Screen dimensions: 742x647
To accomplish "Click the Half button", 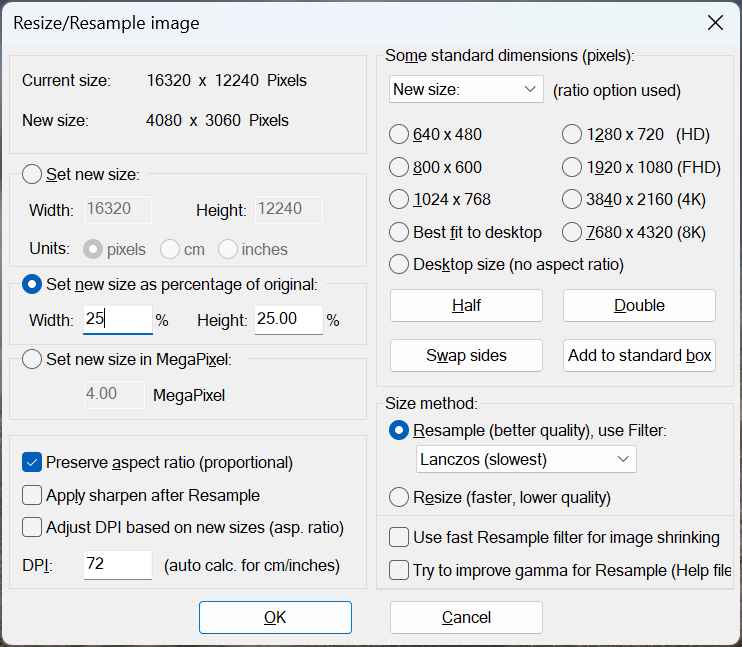I will 466,306.
